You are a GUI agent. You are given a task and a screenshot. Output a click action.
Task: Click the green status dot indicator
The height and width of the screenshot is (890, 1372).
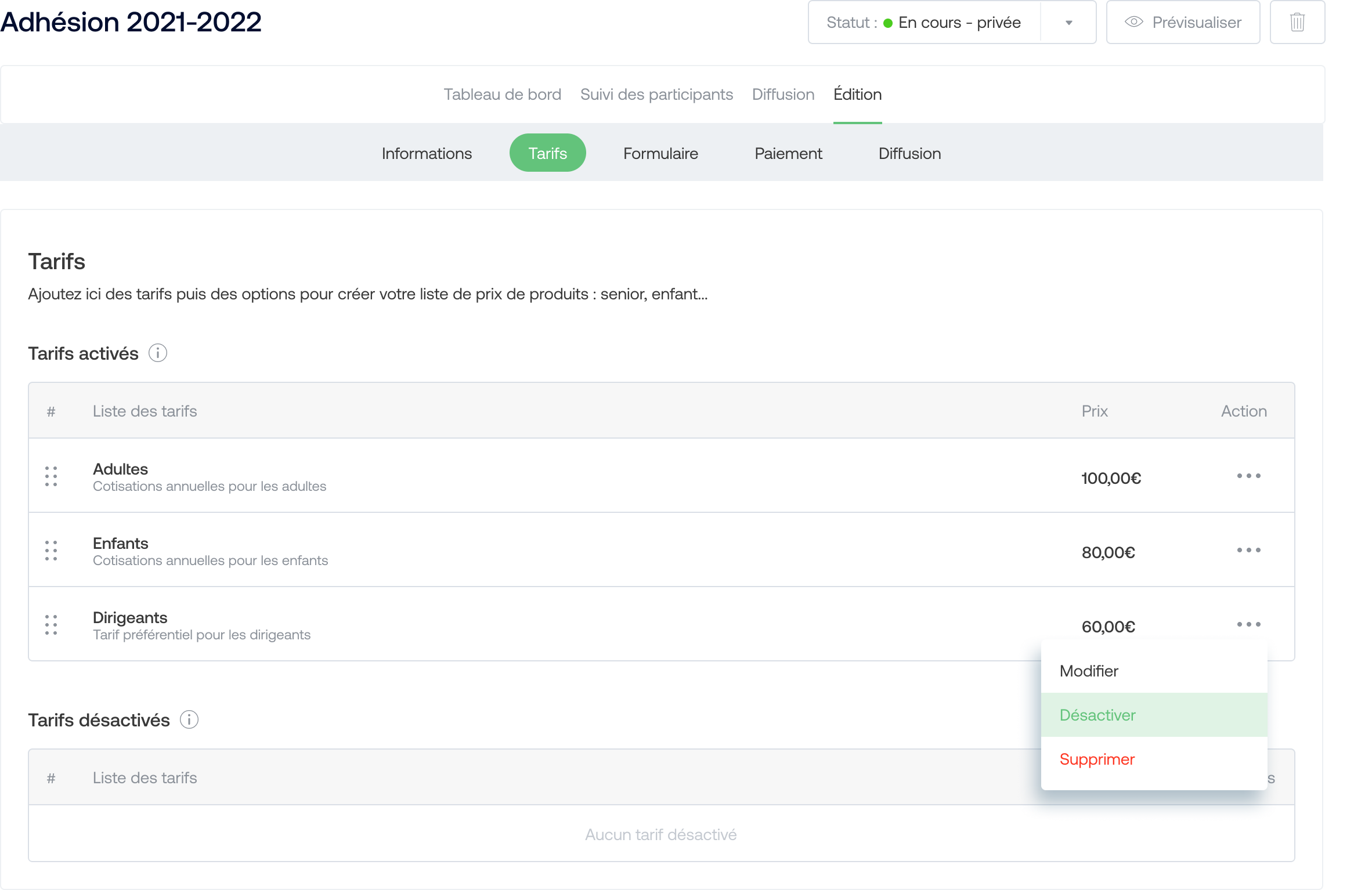pyautogui.click(x=887, y=23)
